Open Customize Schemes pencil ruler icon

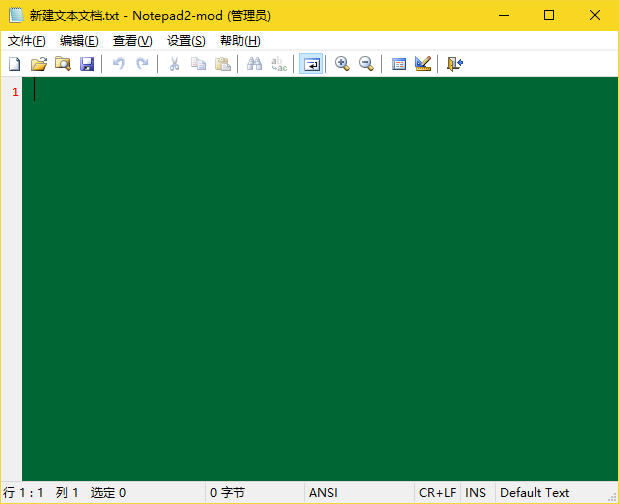423,64
